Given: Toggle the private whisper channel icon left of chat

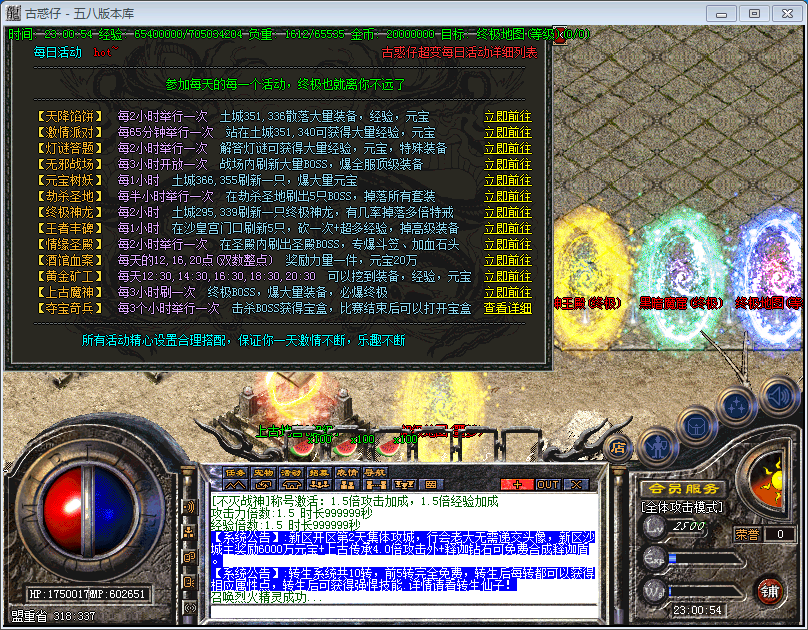Looking at the screenshot, I should pyautogui.click(x=189, y=582).
